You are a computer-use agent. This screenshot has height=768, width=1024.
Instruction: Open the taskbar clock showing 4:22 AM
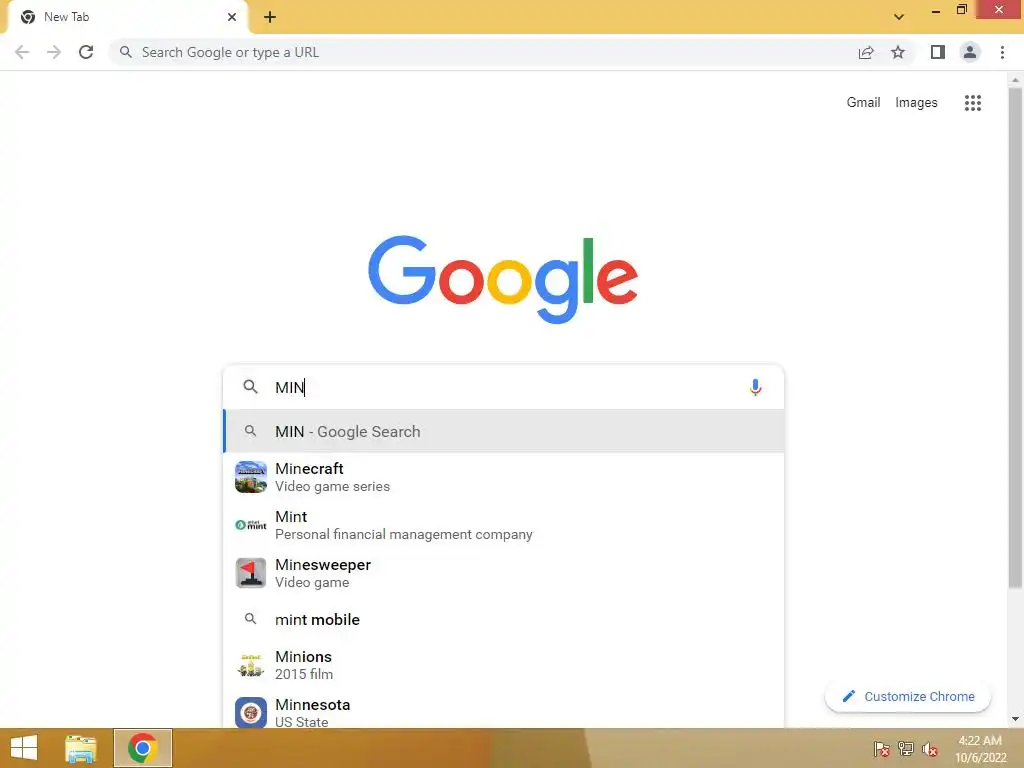tap(980, 749)
